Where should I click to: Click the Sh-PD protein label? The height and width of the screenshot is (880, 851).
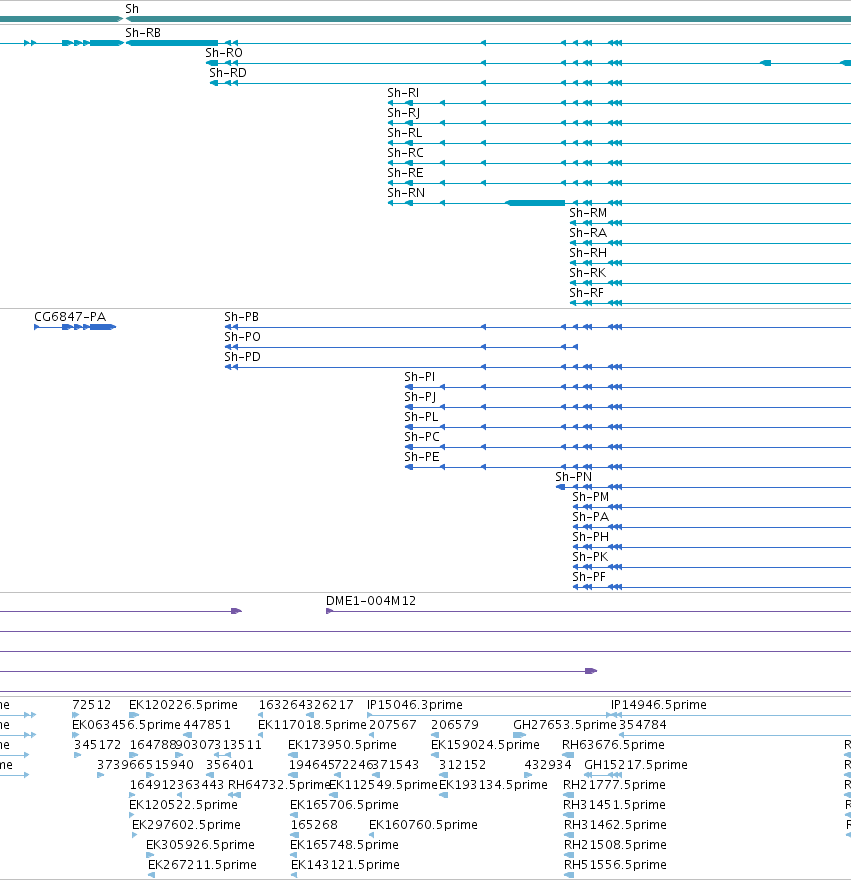tap(243, 357)
